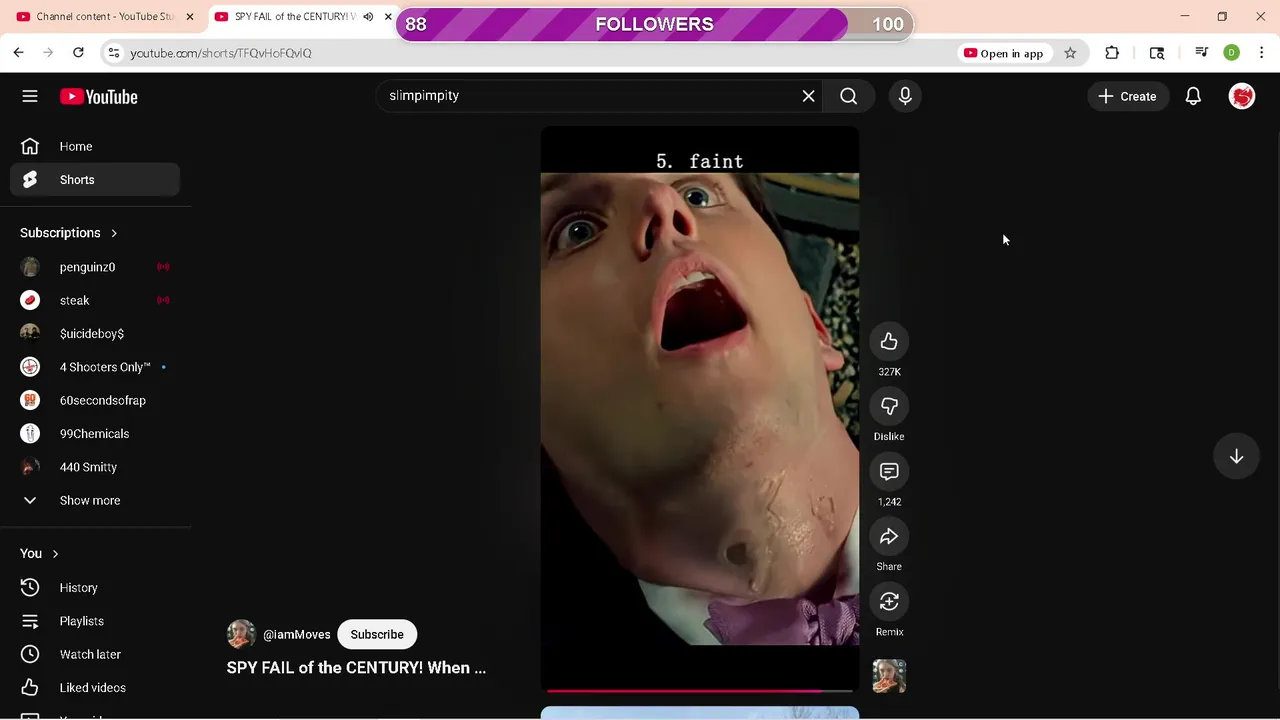Screen dimensions: 1280x720
Task: Open the Short's comments
Action: pyautogui.click(x=889, y=472)
